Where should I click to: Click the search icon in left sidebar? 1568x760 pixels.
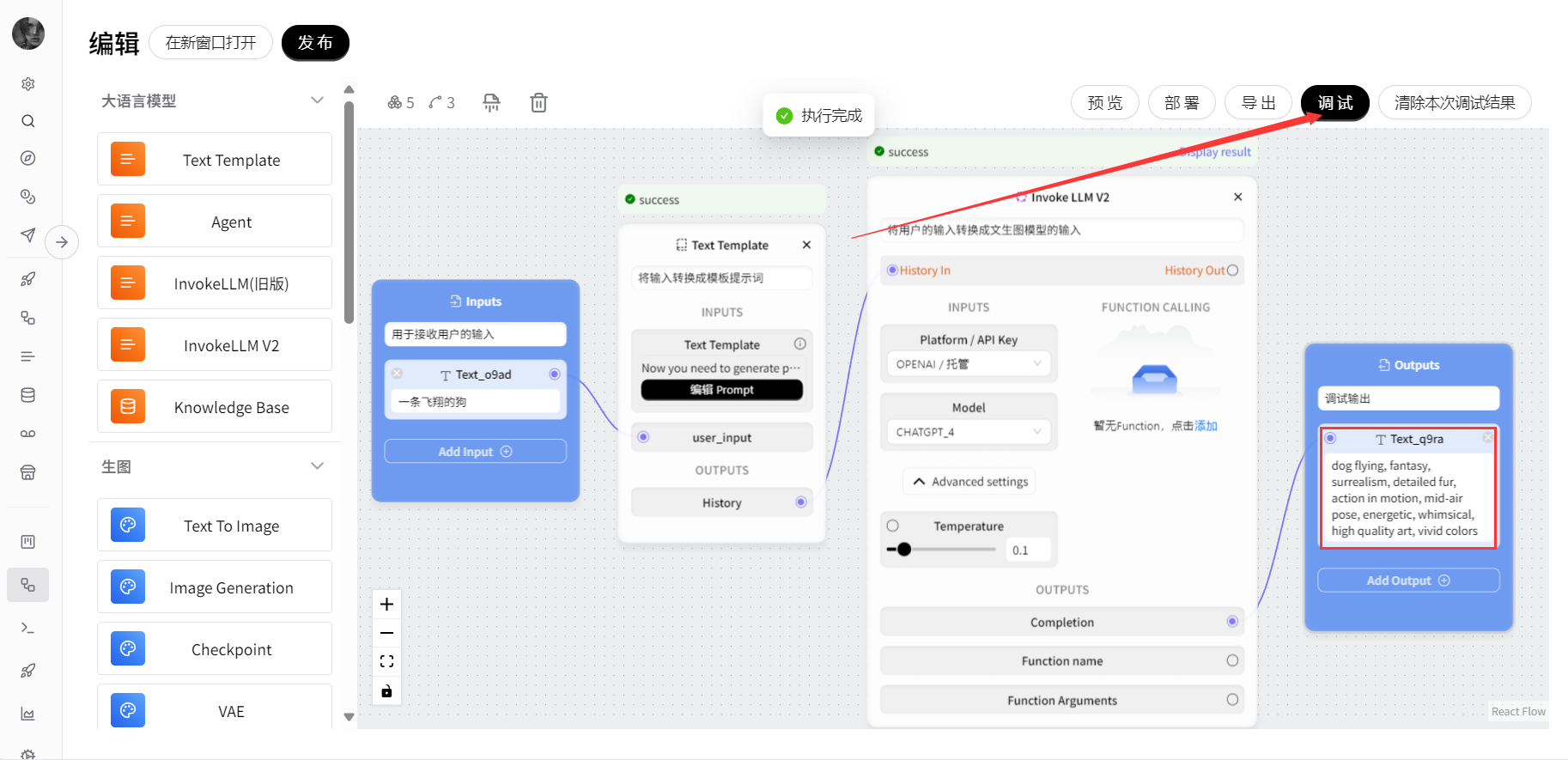coord(28,121)
